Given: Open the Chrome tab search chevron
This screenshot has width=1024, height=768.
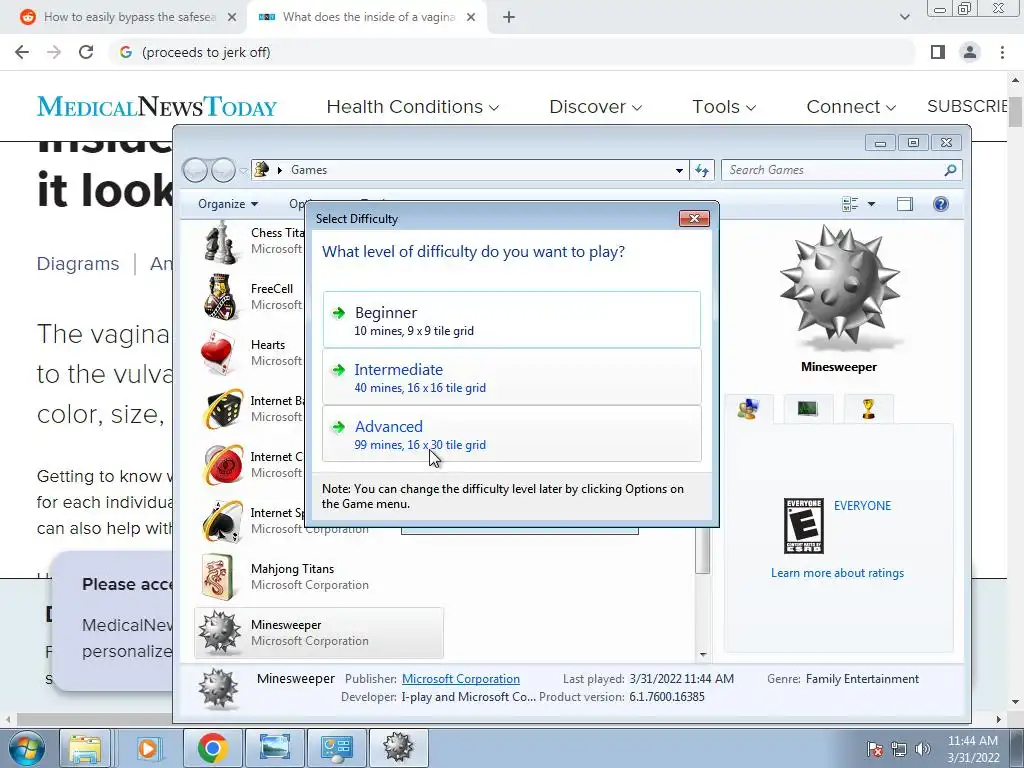Looking at the screenshot, I should point(904,18).
